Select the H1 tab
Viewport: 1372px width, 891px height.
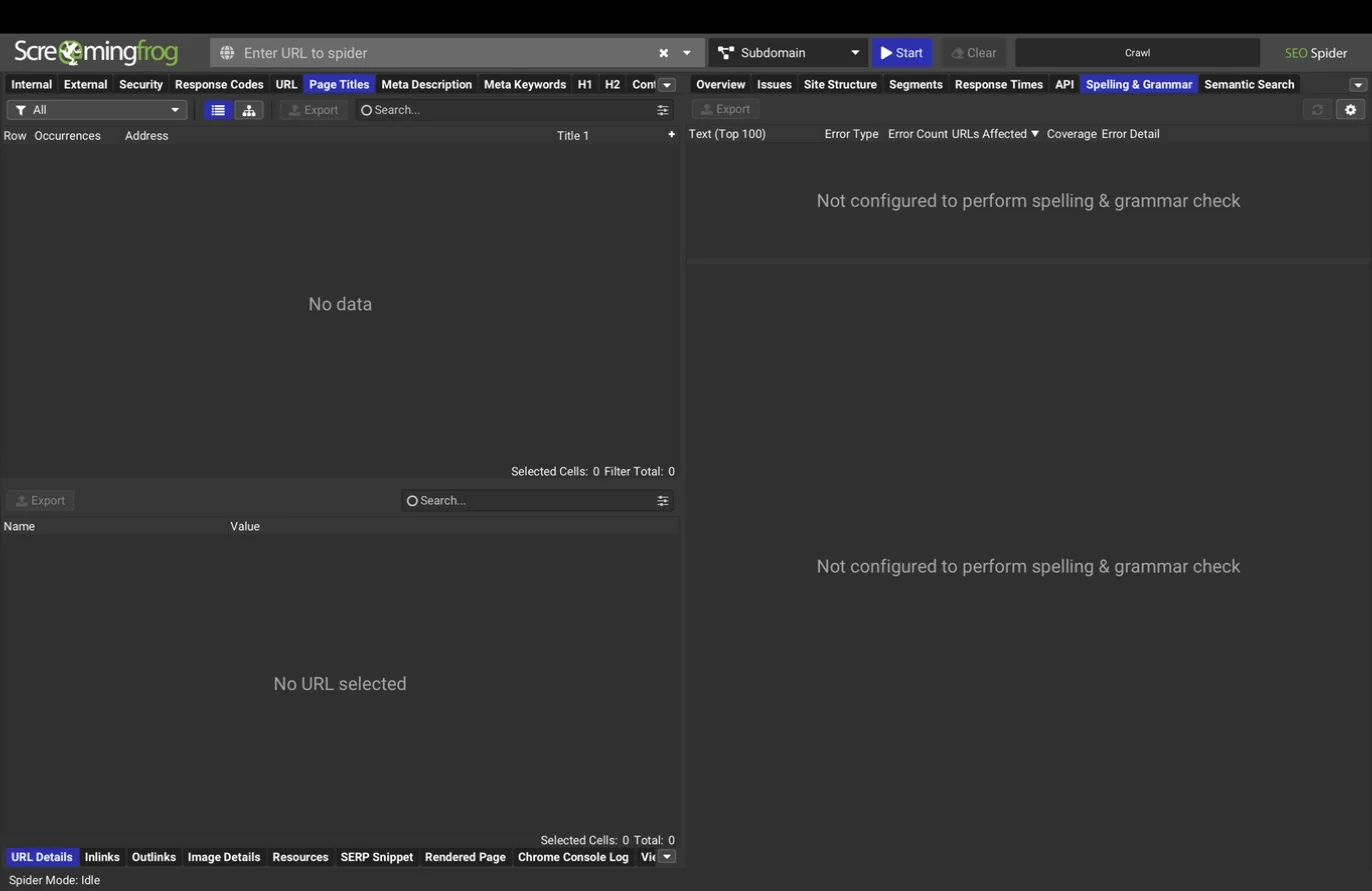585,85
